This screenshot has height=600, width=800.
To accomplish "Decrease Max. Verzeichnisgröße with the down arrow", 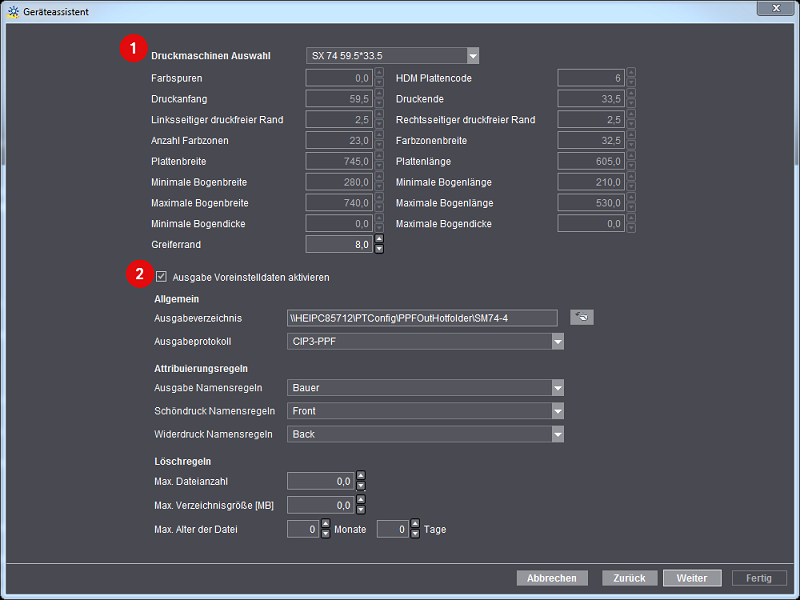I will 361,510.
